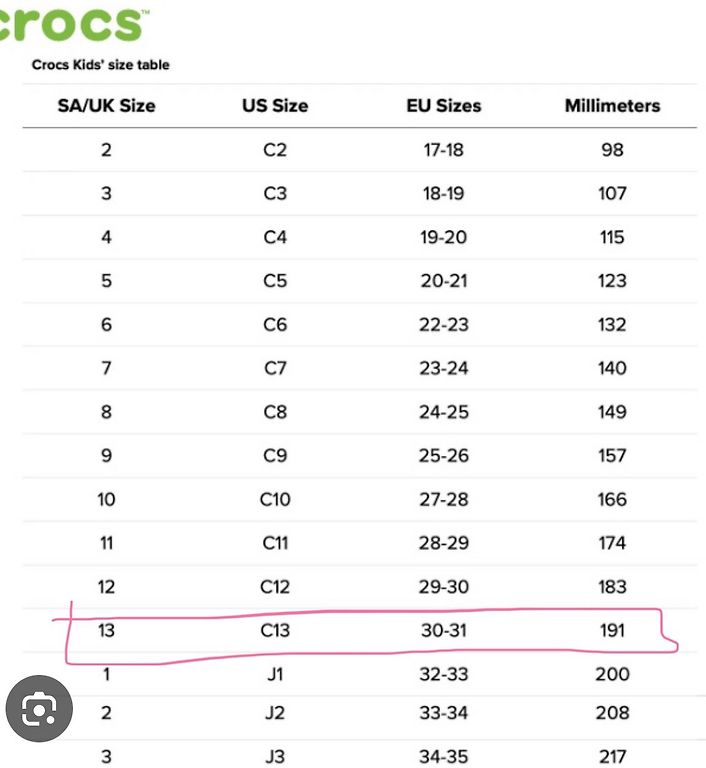706x768 pixels.
Task: Click the 200 millimeters value
Action: [x=612, y=674]
